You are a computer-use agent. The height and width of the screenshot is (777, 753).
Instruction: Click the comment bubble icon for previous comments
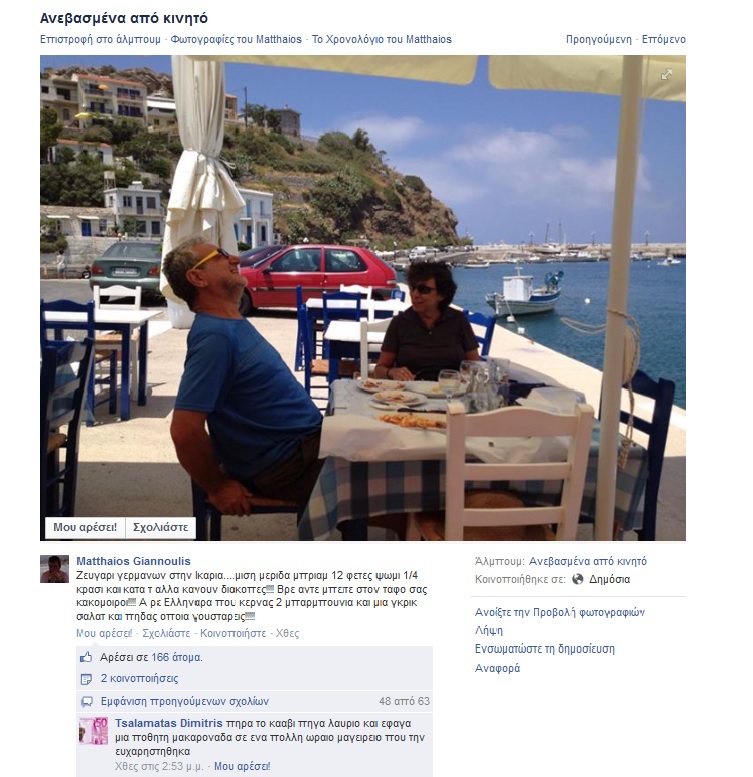pos(86,702)
